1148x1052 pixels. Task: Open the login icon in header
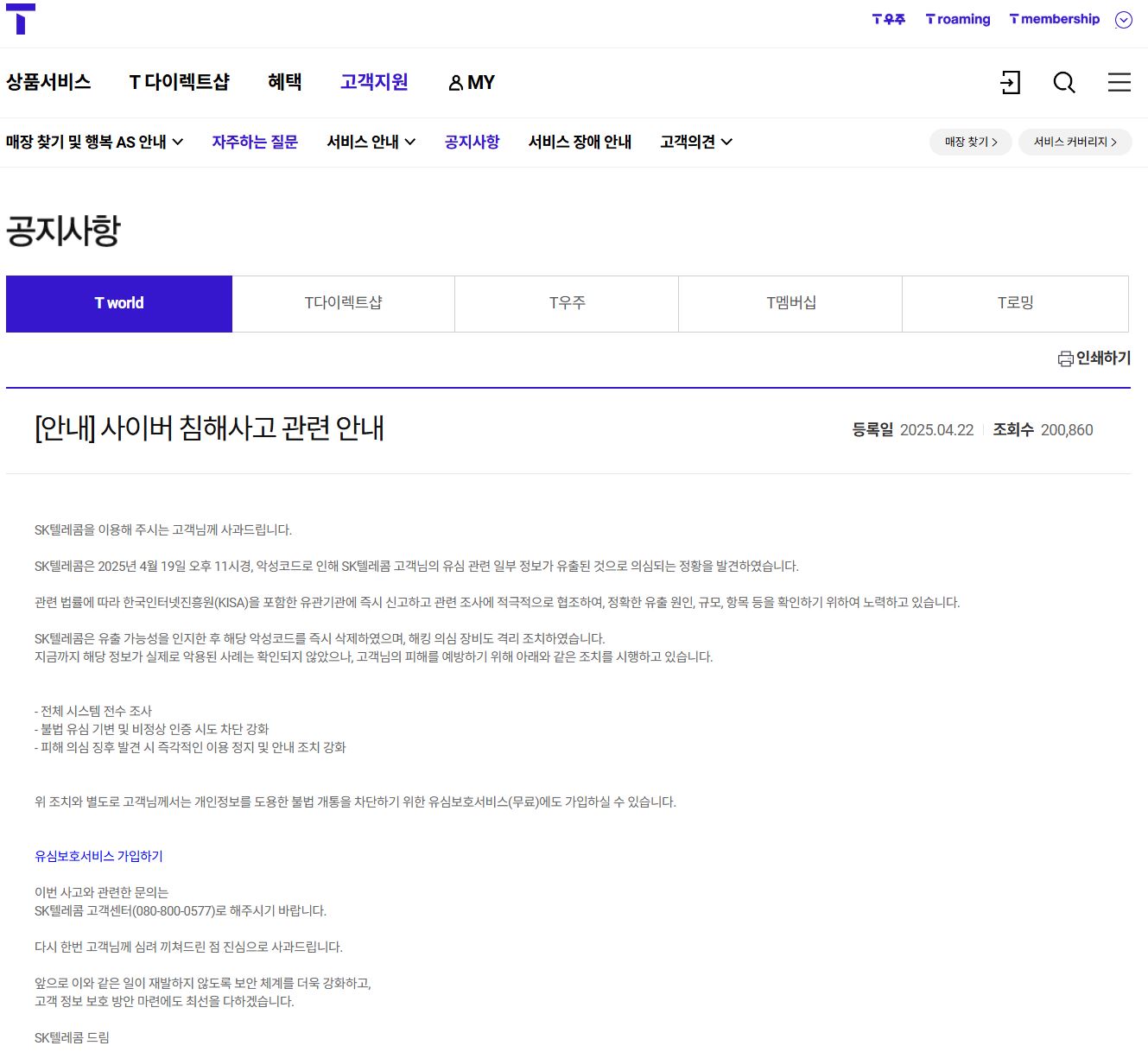click(1010, 82)
